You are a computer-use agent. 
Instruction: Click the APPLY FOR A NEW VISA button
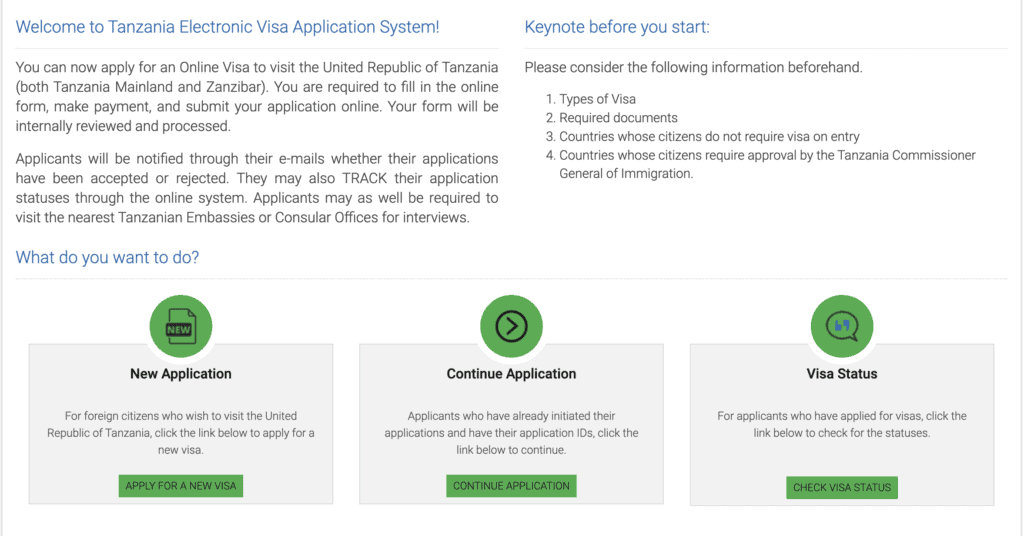(x=181, y=486)
